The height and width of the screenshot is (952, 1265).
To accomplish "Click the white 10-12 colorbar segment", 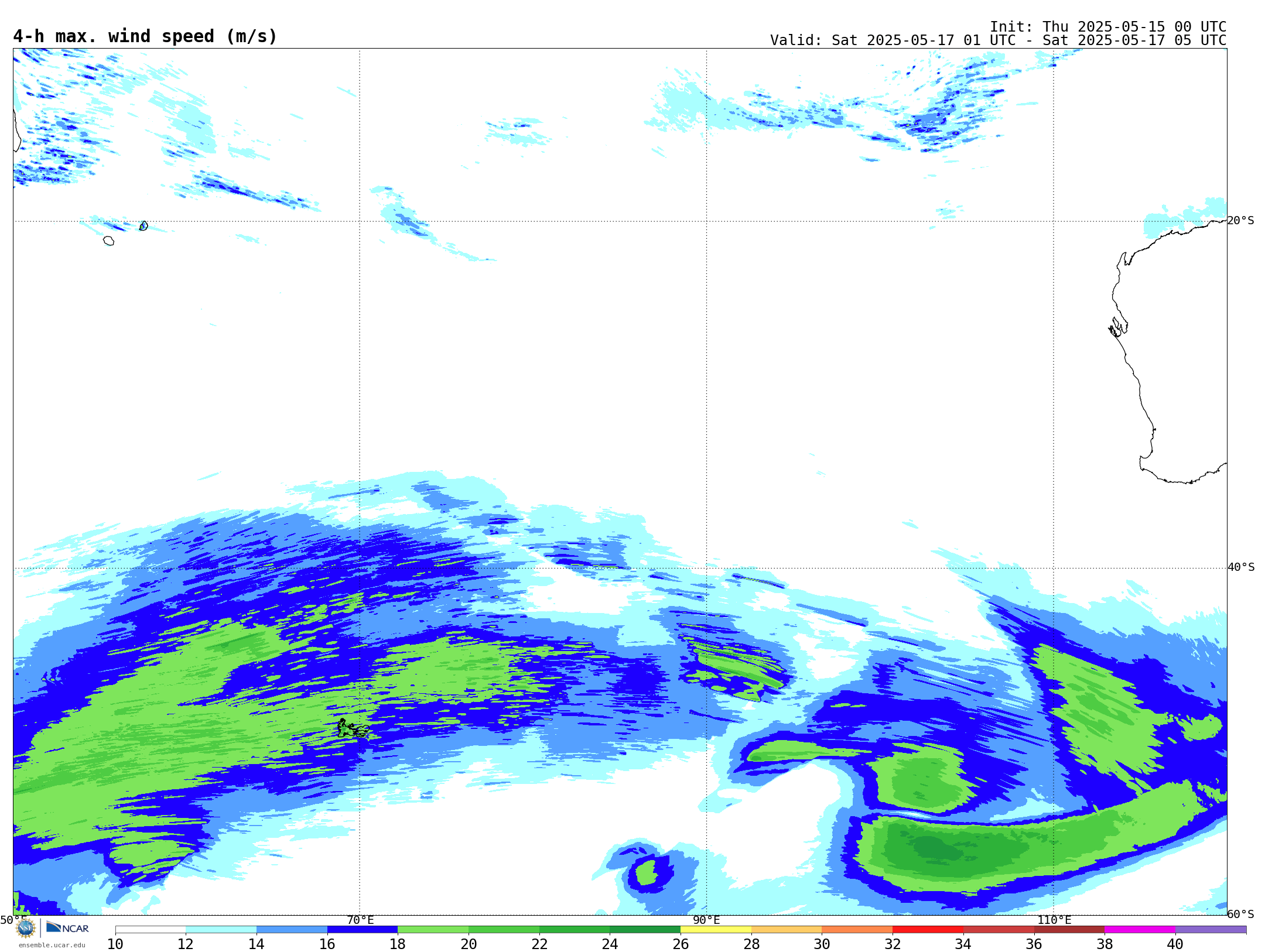I will point(151,930).
